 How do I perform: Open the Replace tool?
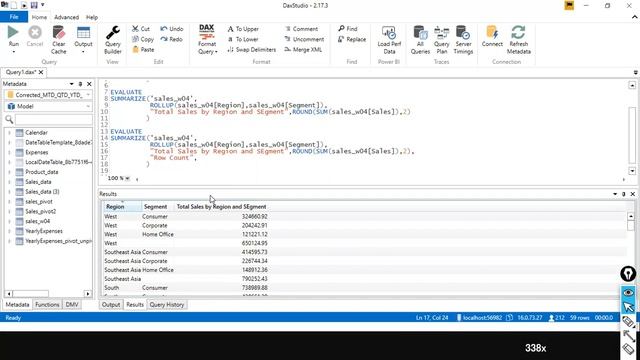point(352,39)
